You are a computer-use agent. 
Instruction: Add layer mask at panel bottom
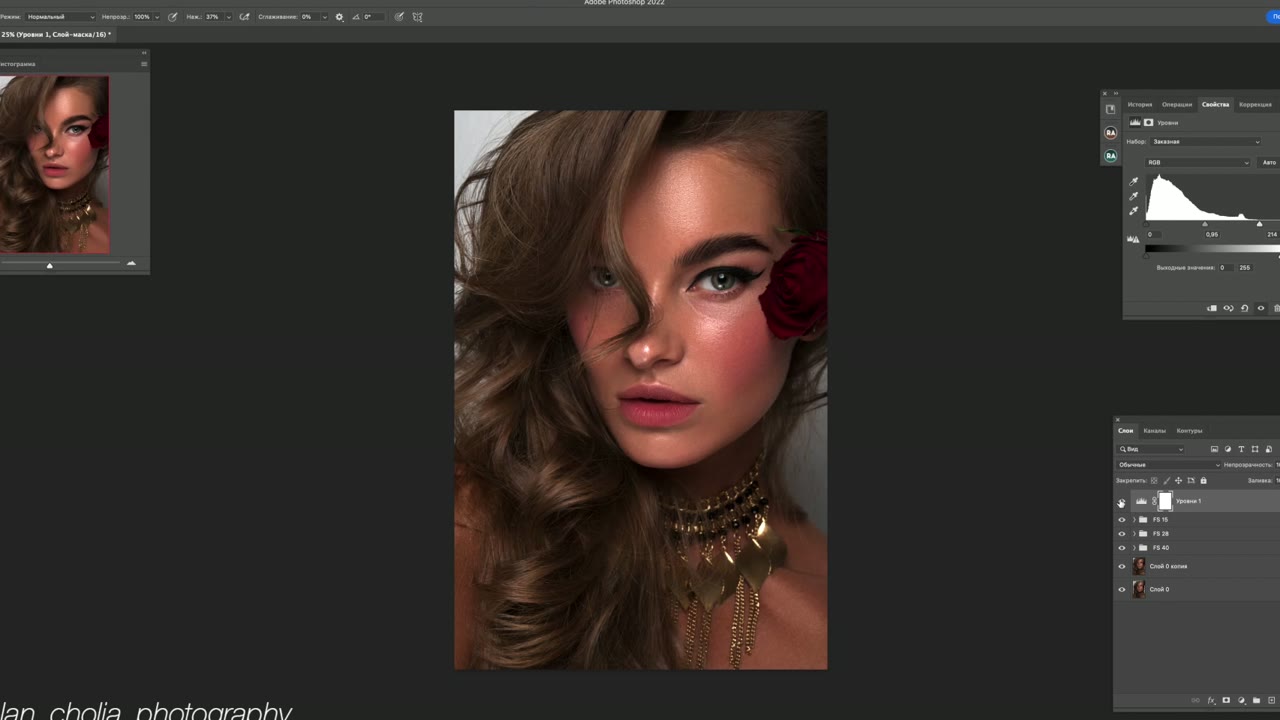1226,701
